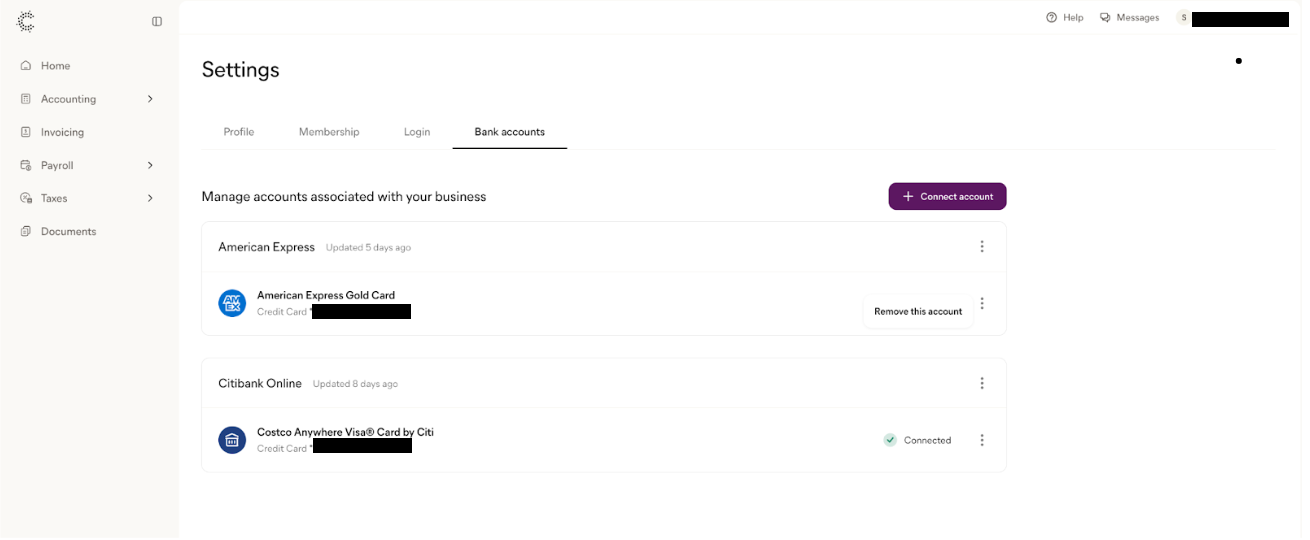
Task: Click the Costco Citi card bank icon
Action: (x=232, y=440)
